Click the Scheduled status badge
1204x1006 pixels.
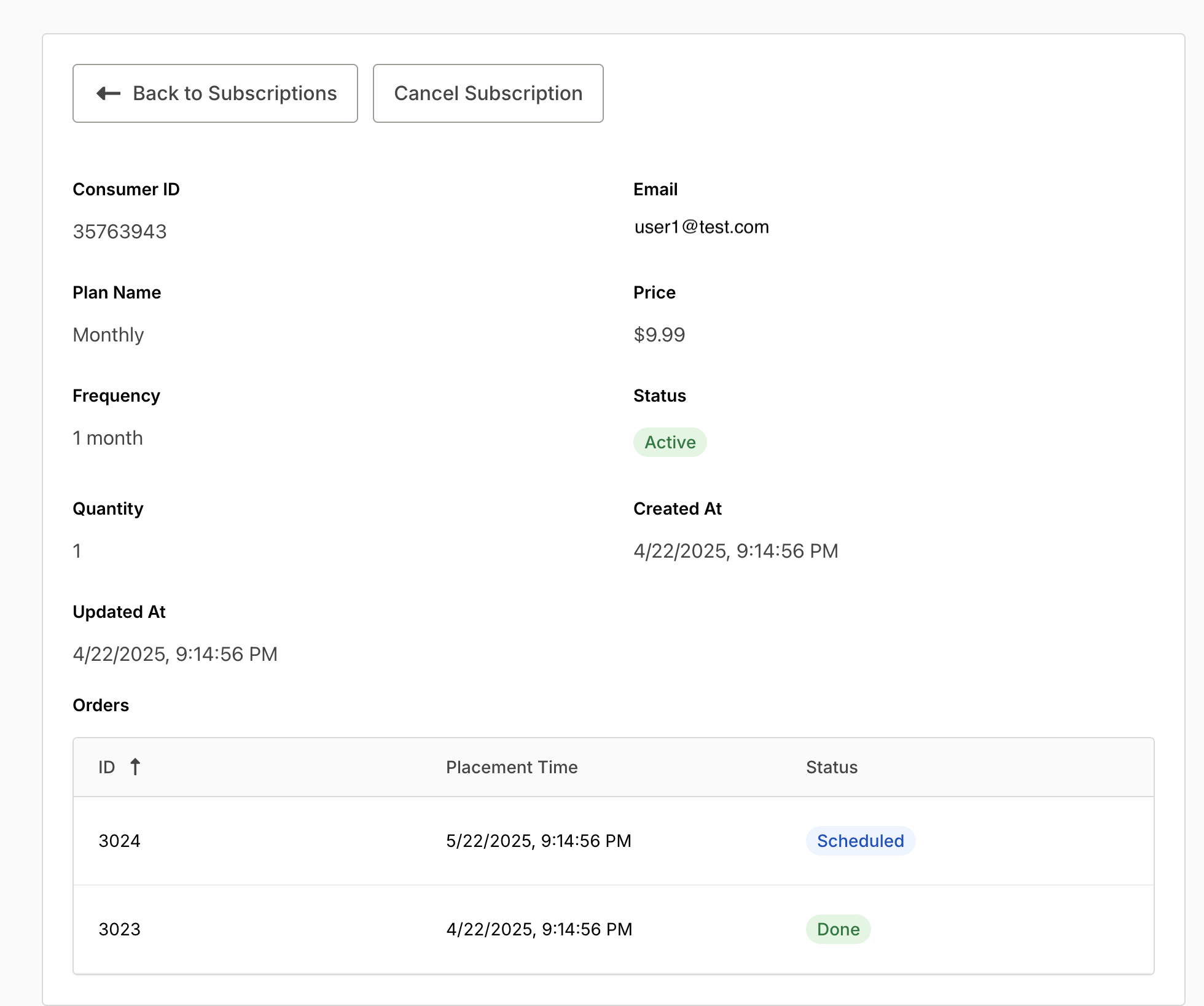click(x=861, y=841)
